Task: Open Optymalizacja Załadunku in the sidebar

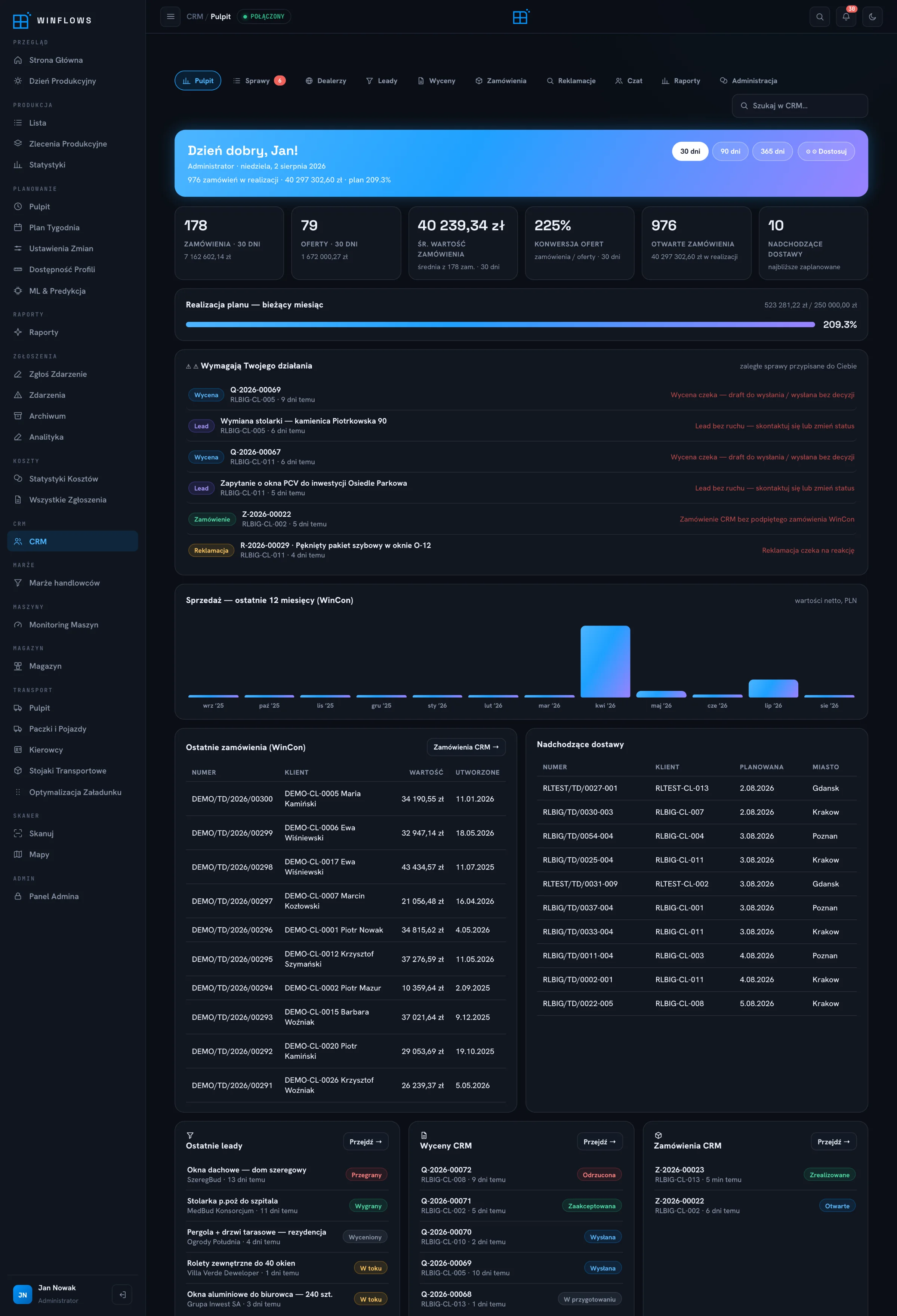Action: (x=73, y=792)
